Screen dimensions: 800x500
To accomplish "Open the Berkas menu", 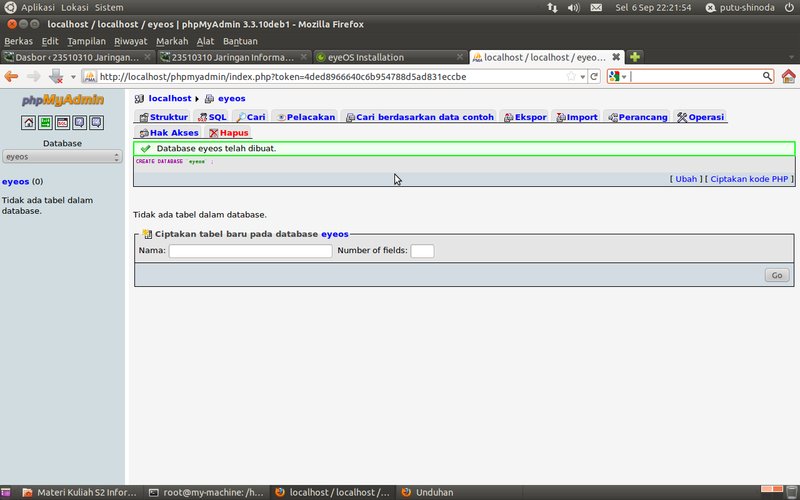I will (18, 41).
